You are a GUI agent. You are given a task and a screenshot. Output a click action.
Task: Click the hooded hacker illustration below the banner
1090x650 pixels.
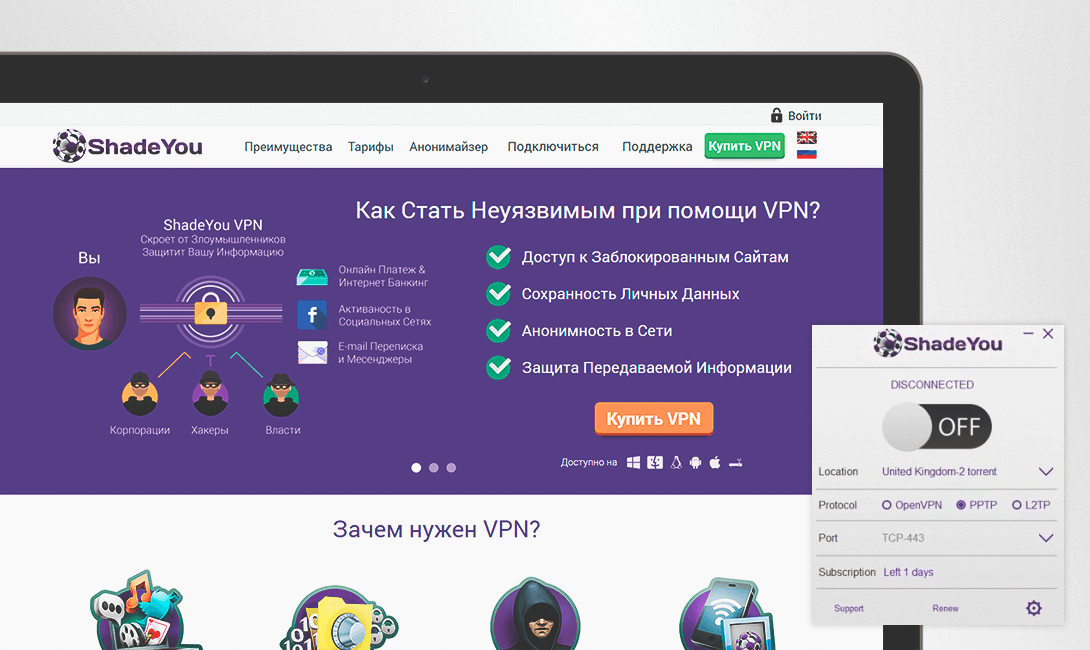[535, 615]
